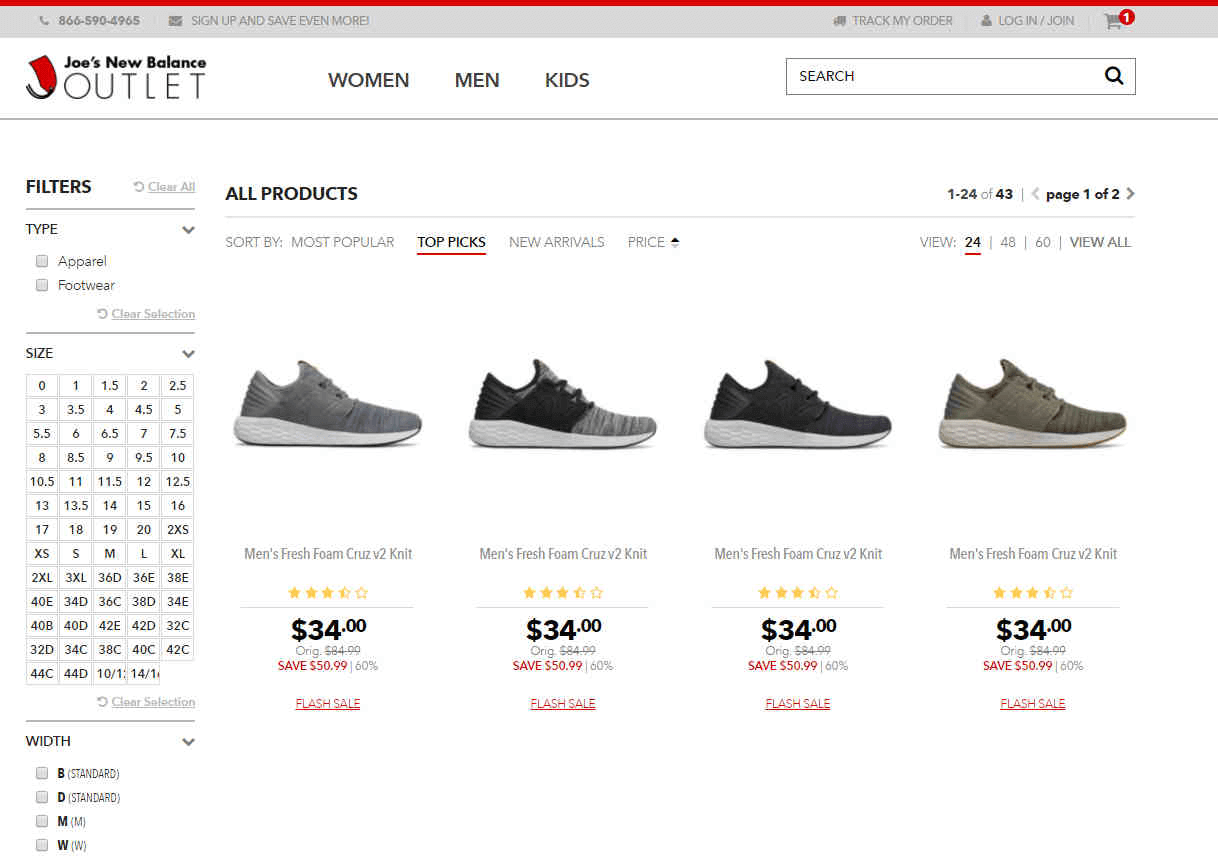
Task: Click Sign Up and Save Even More
Action: [269, 20]
